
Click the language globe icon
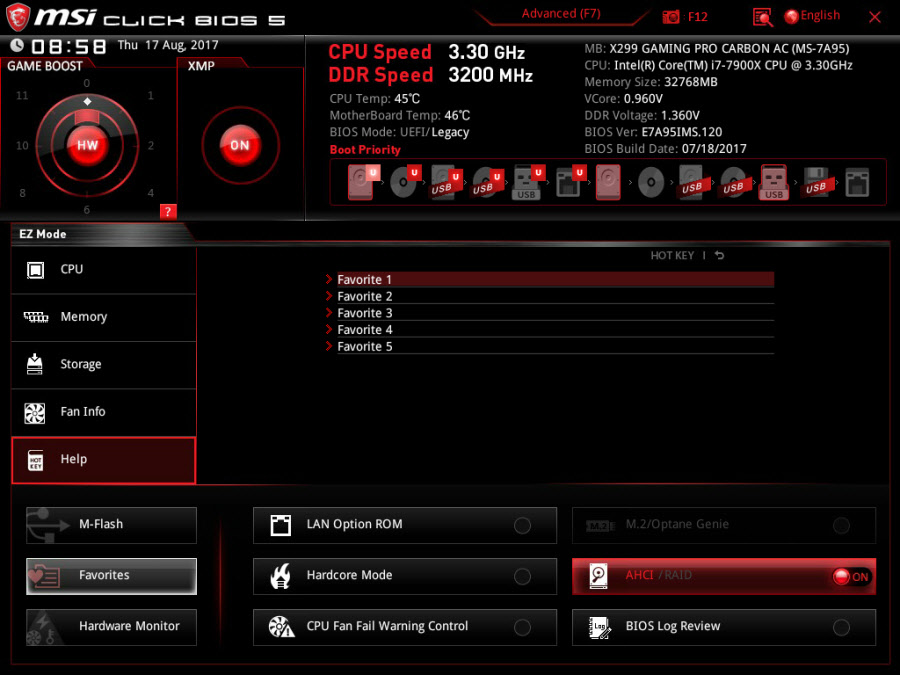point(792,16)
